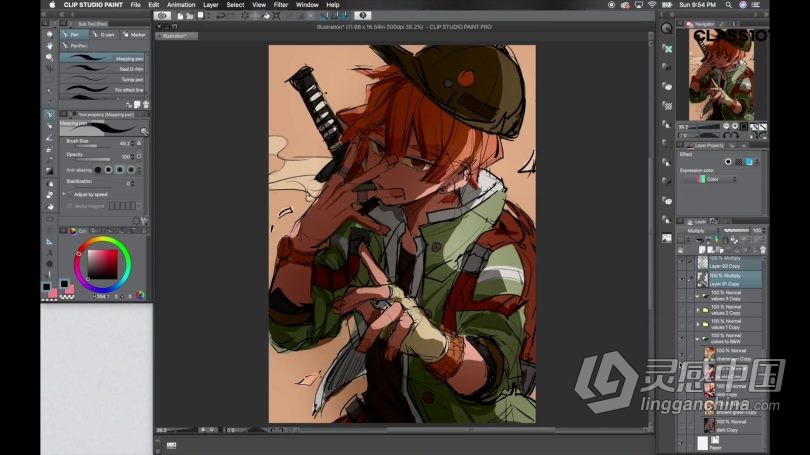This screenshot has height=455, width=810.
Task: Open the Layer menu
Action: pyautogui.click(x=211, y=5)
